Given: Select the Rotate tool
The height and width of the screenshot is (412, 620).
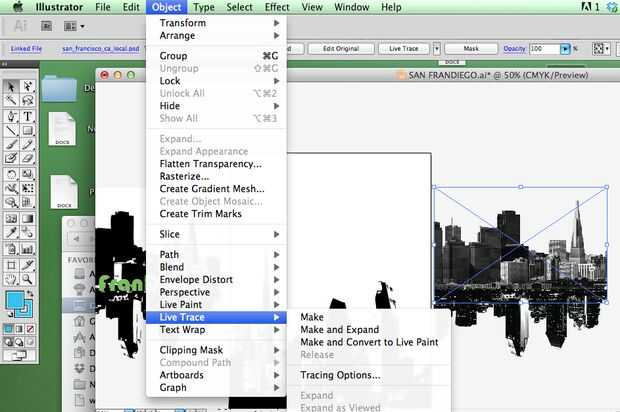Looking at the screenshot, I should (11, 174).
